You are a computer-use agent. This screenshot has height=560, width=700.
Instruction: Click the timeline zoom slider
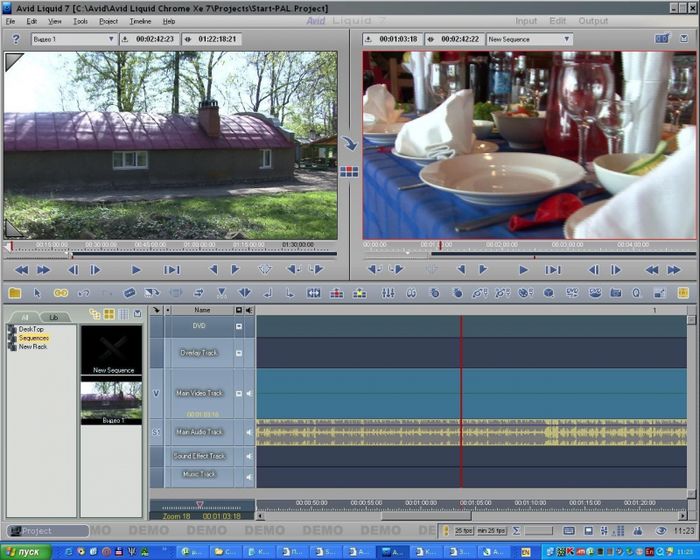[x=200, y=505]
